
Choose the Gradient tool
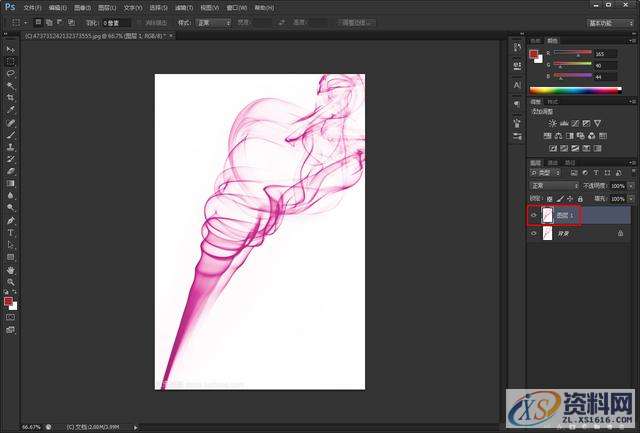(11, 183)
